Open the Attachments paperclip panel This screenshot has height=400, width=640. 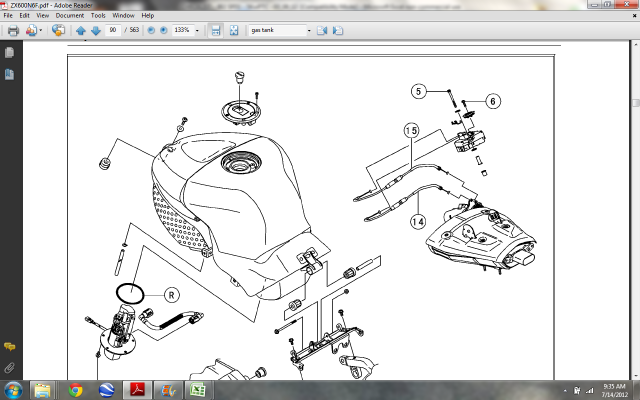(x=8, y=367)
